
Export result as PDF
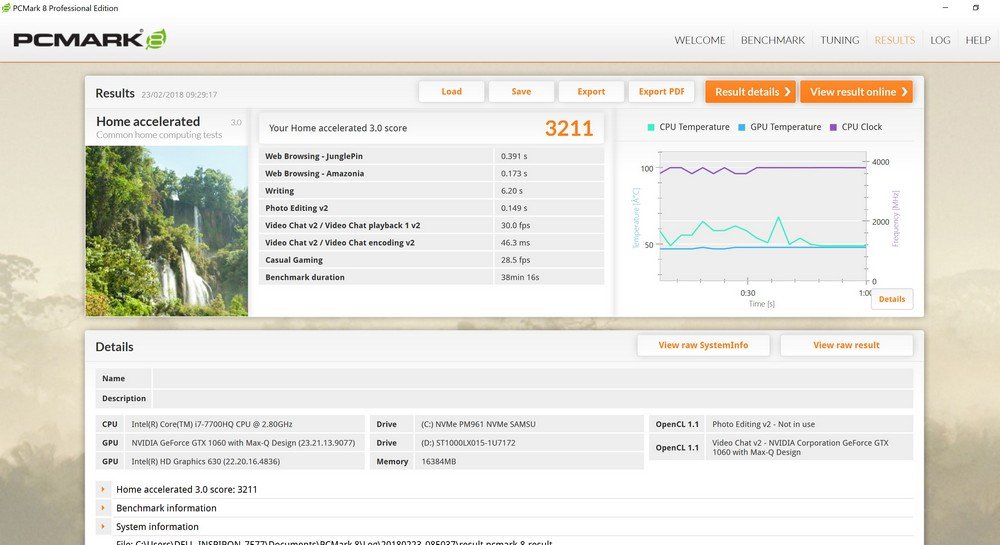click(661, 92)
